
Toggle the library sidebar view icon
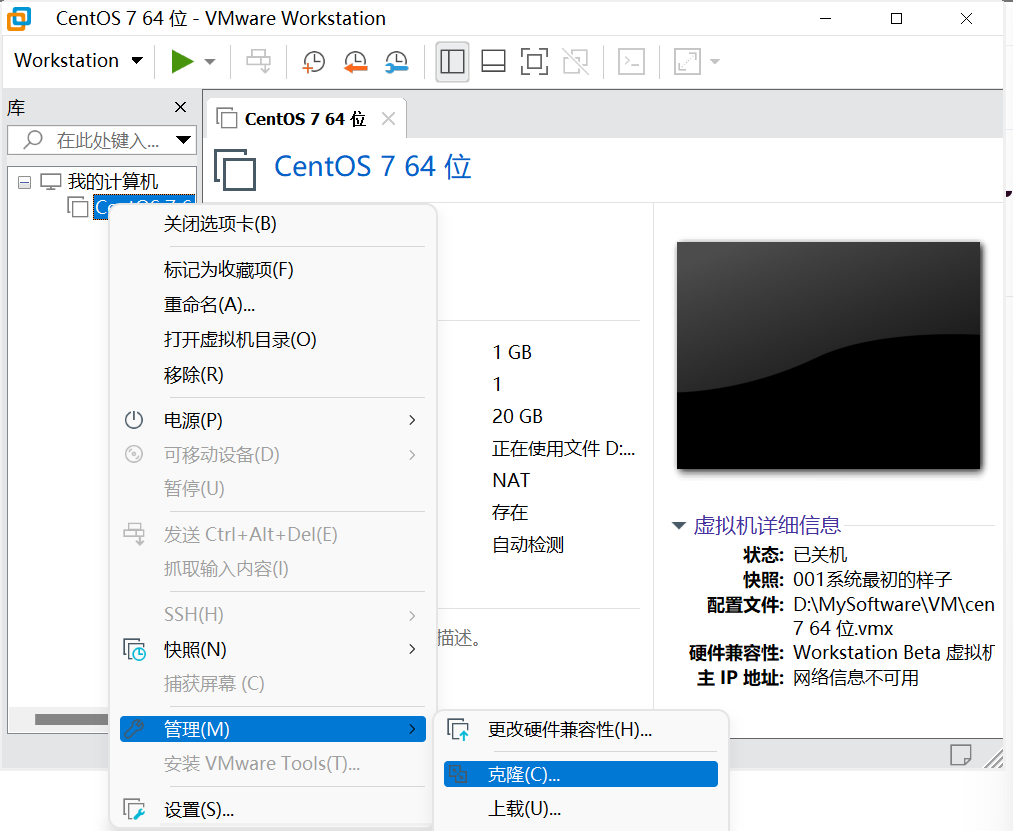click(452, 62)
